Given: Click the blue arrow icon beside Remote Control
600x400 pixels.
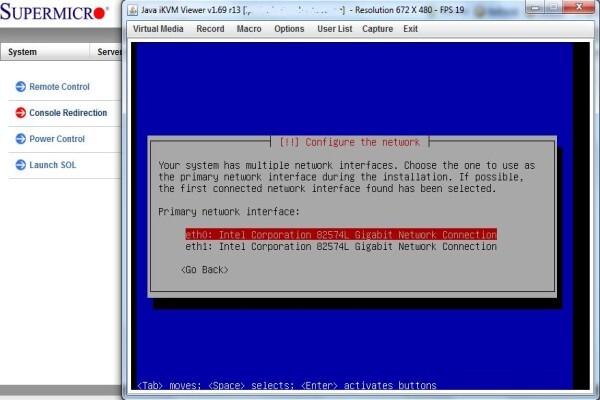Looking at the screenshot, I should coord(21,87).
